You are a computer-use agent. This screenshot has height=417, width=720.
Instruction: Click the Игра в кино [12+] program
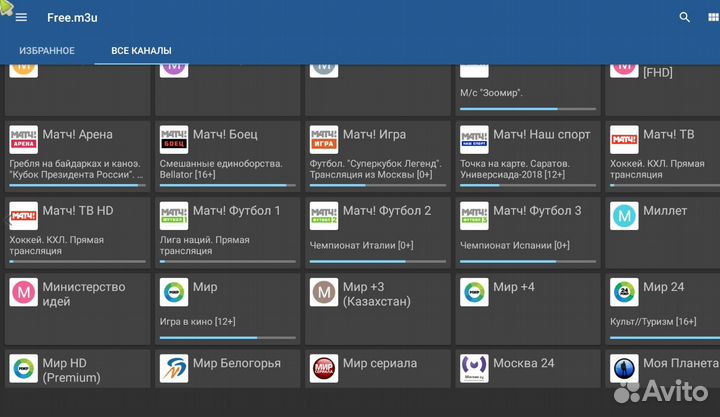197,321
